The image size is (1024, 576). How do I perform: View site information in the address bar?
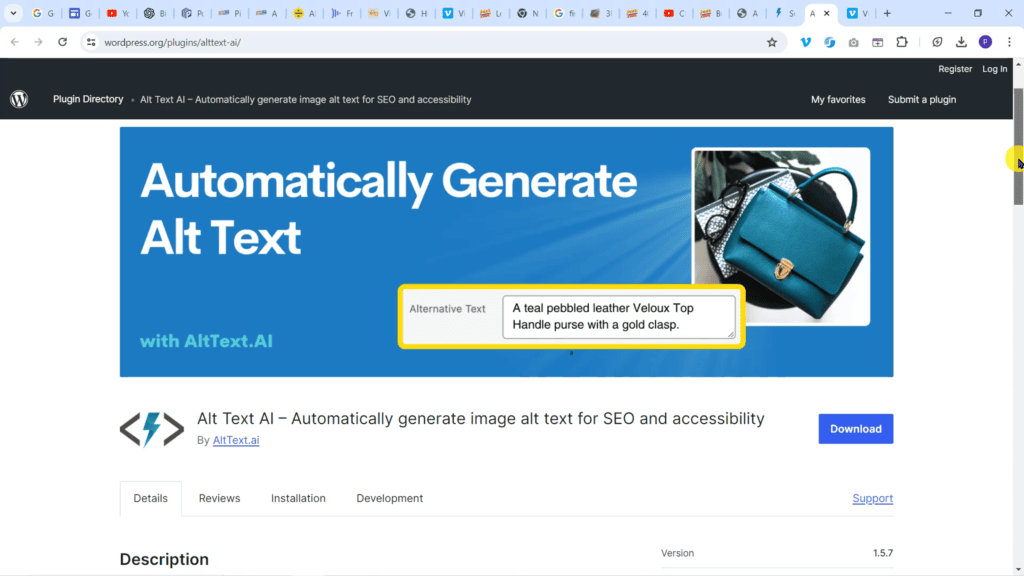90,42
